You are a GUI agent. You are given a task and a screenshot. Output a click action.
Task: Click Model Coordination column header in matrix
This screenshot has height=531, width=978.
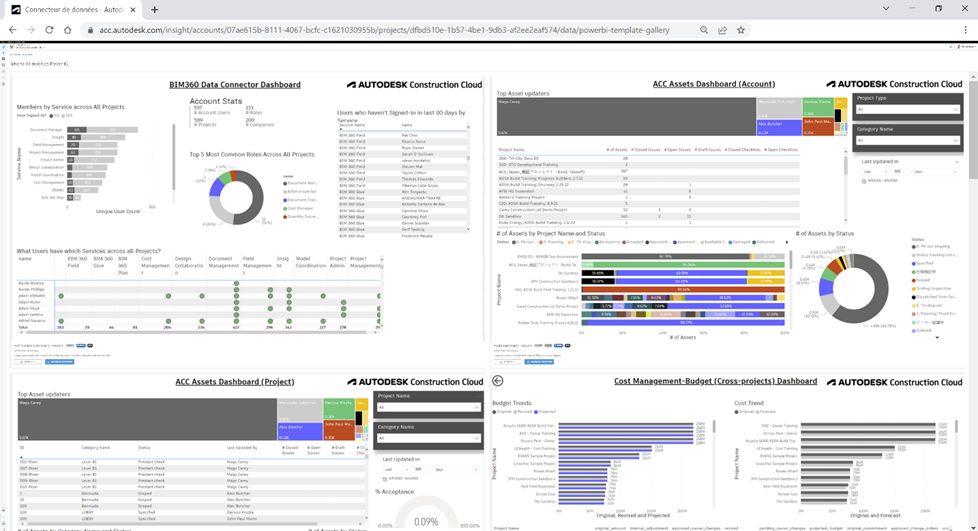[311, 262]
